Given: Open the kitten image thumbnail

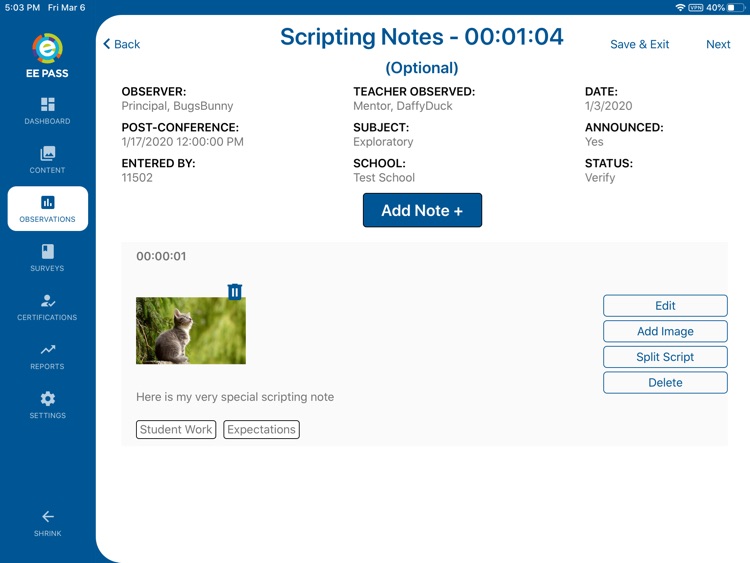Looking at the screenshot, I should pos(191,331).
